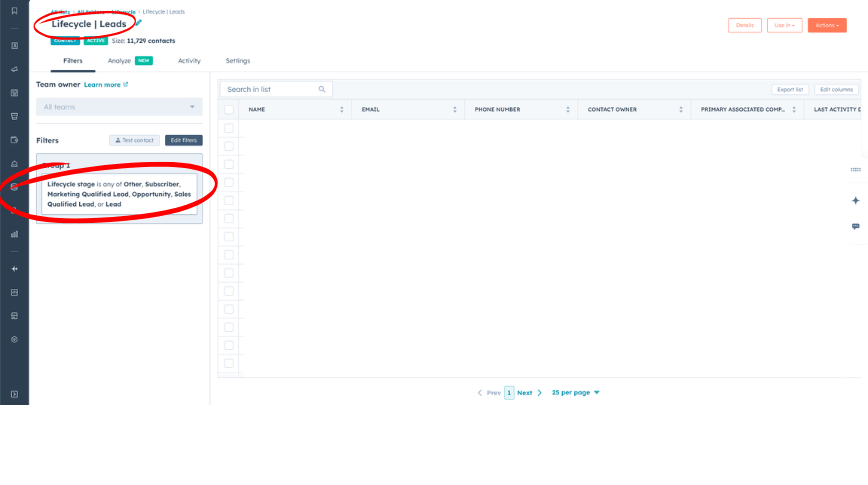Click the Edit filters button
This screenshot has width=868, height=485.
[183, 140]
